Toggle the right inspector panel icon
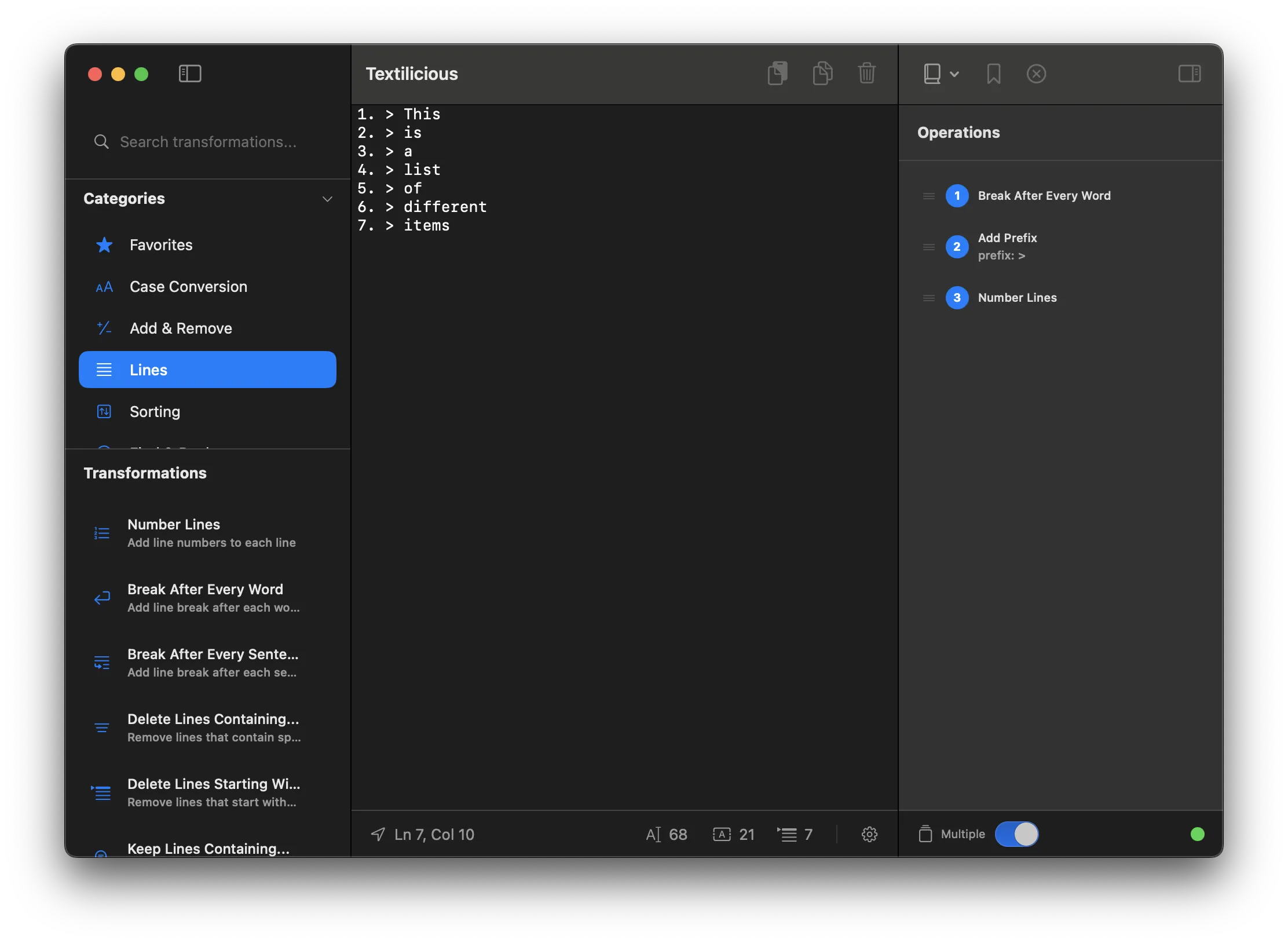The height and width of the screenshot is (943, 1288). point(1190,74)
